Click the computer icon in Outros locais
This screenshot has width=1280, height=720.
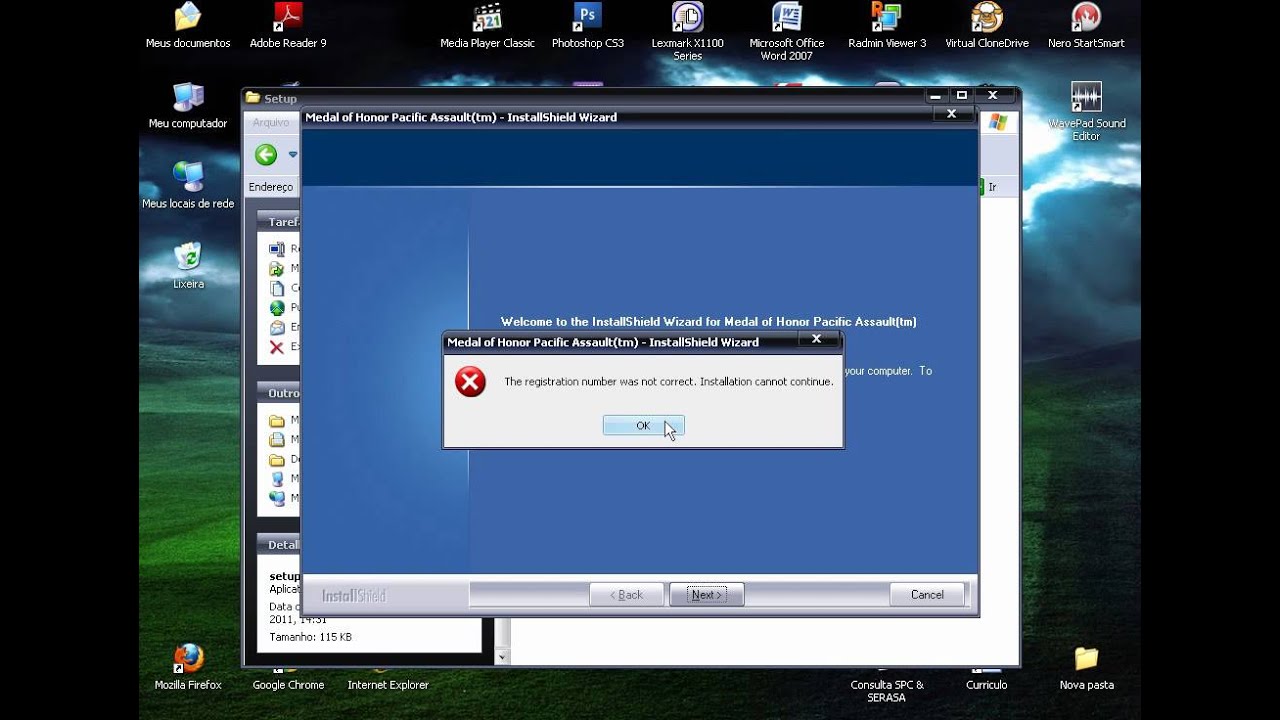coord(277,479)
